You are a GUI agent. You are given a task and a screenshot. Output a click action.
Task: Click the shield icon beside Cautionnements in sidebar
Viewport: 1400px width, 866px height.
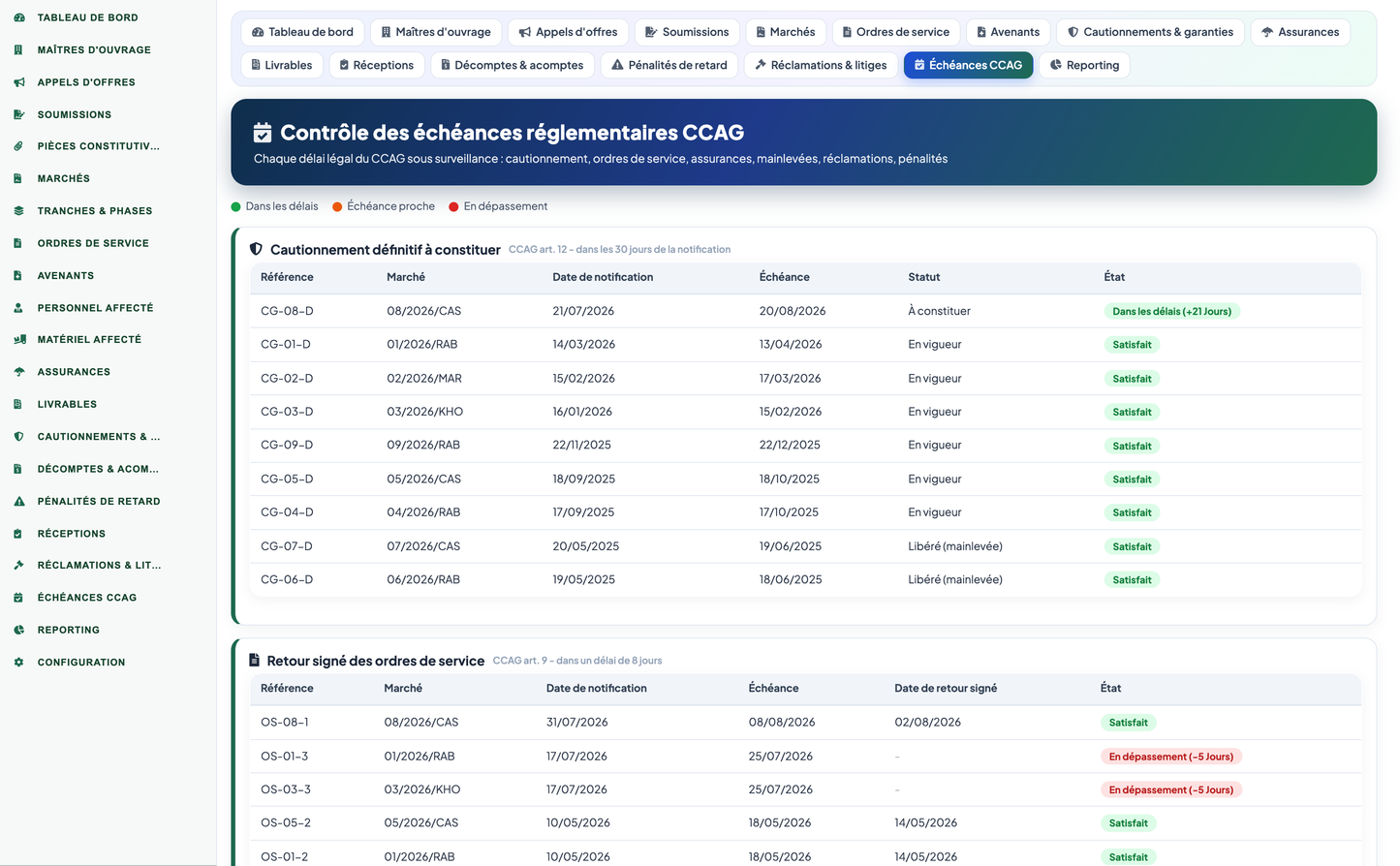18,437
